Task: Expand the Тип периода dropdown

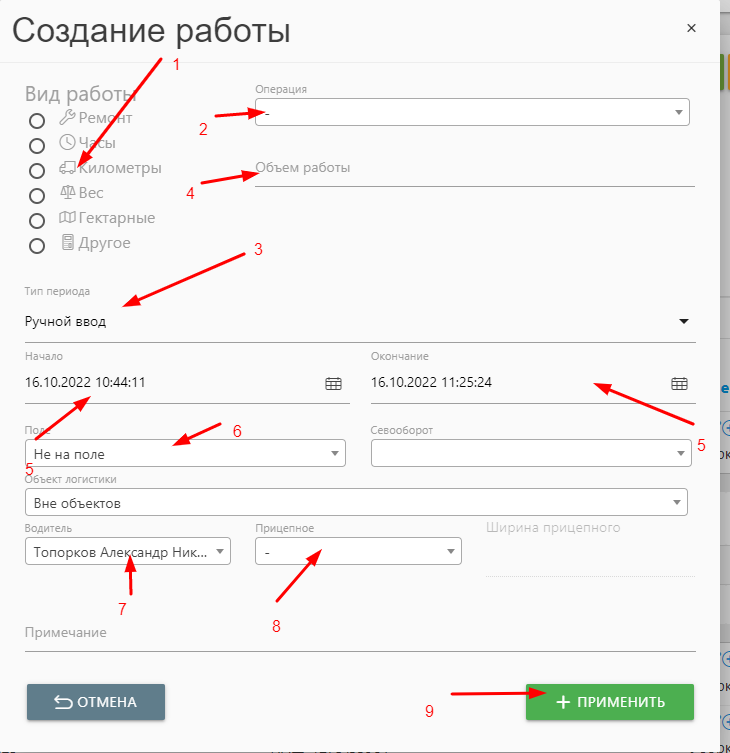Action: (358, 322)
